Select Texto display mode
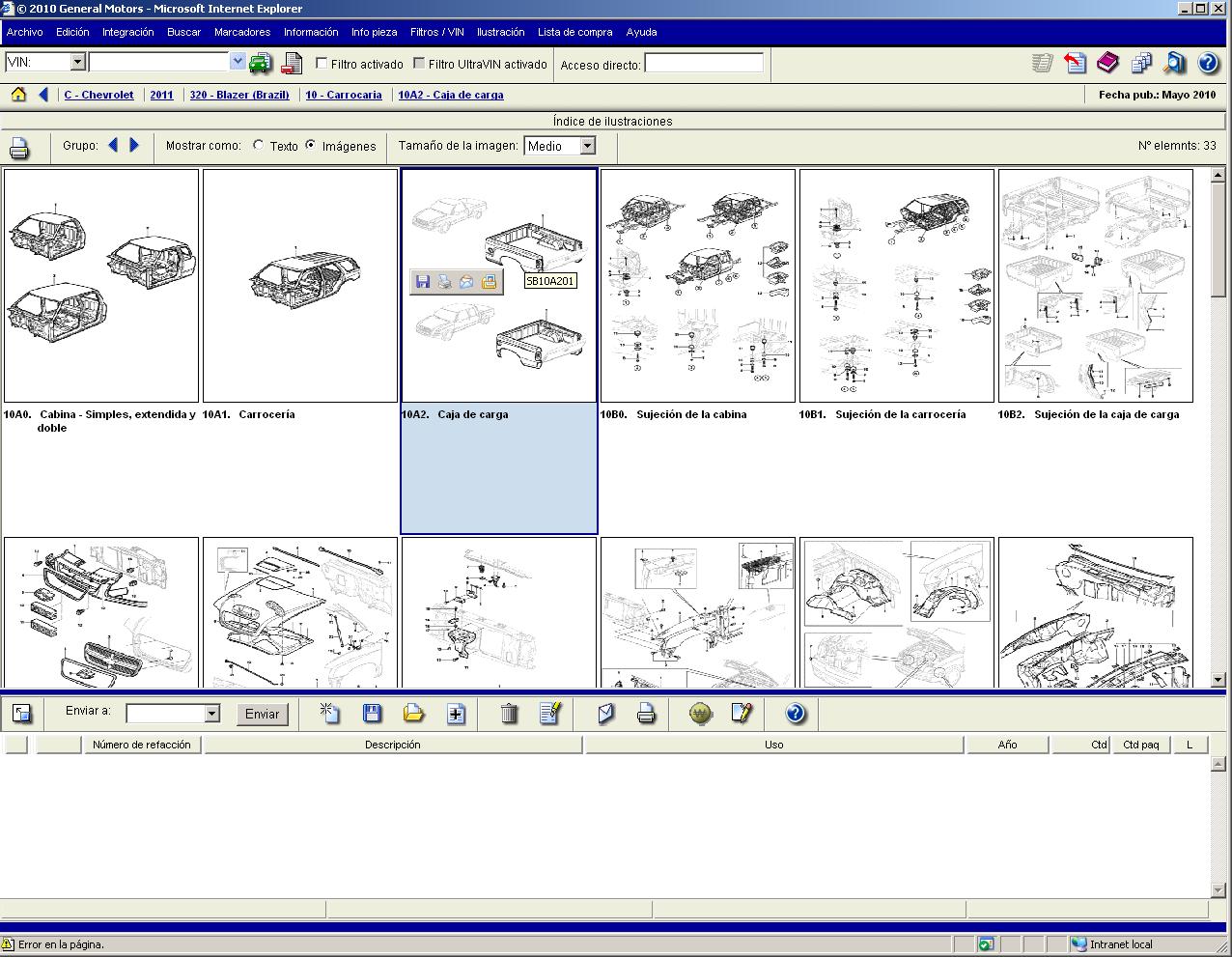This screenshot has width=1232, height=957. pos(258,145)
